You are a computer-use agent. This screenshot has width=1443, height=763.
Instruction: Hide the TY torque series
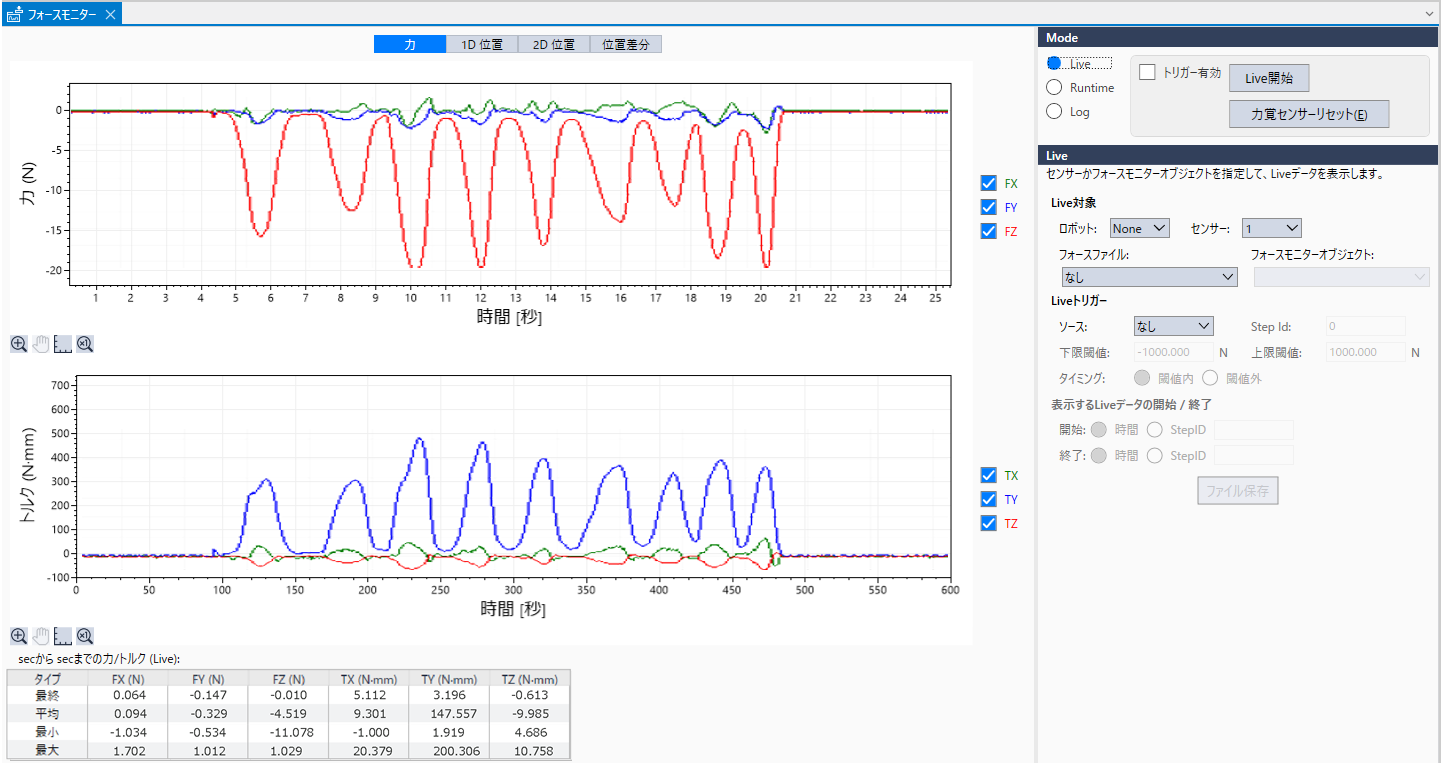click(x=989, y=499)
